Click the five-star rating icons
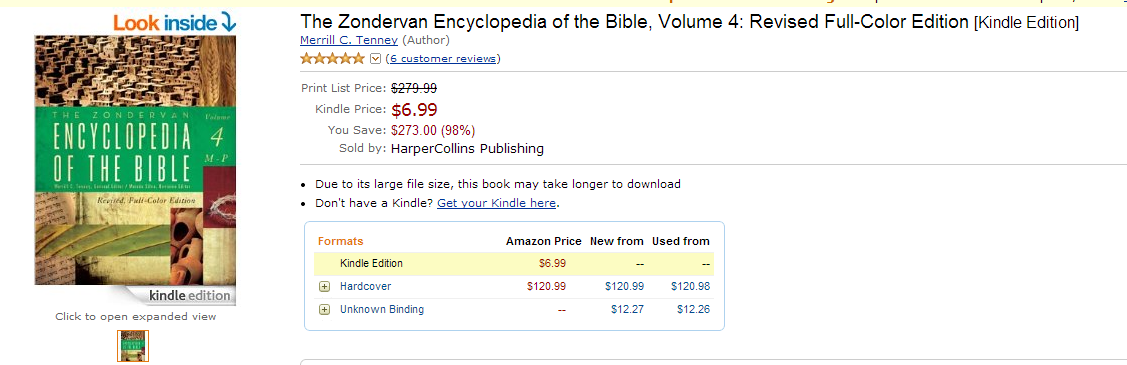 pos(332,58)
